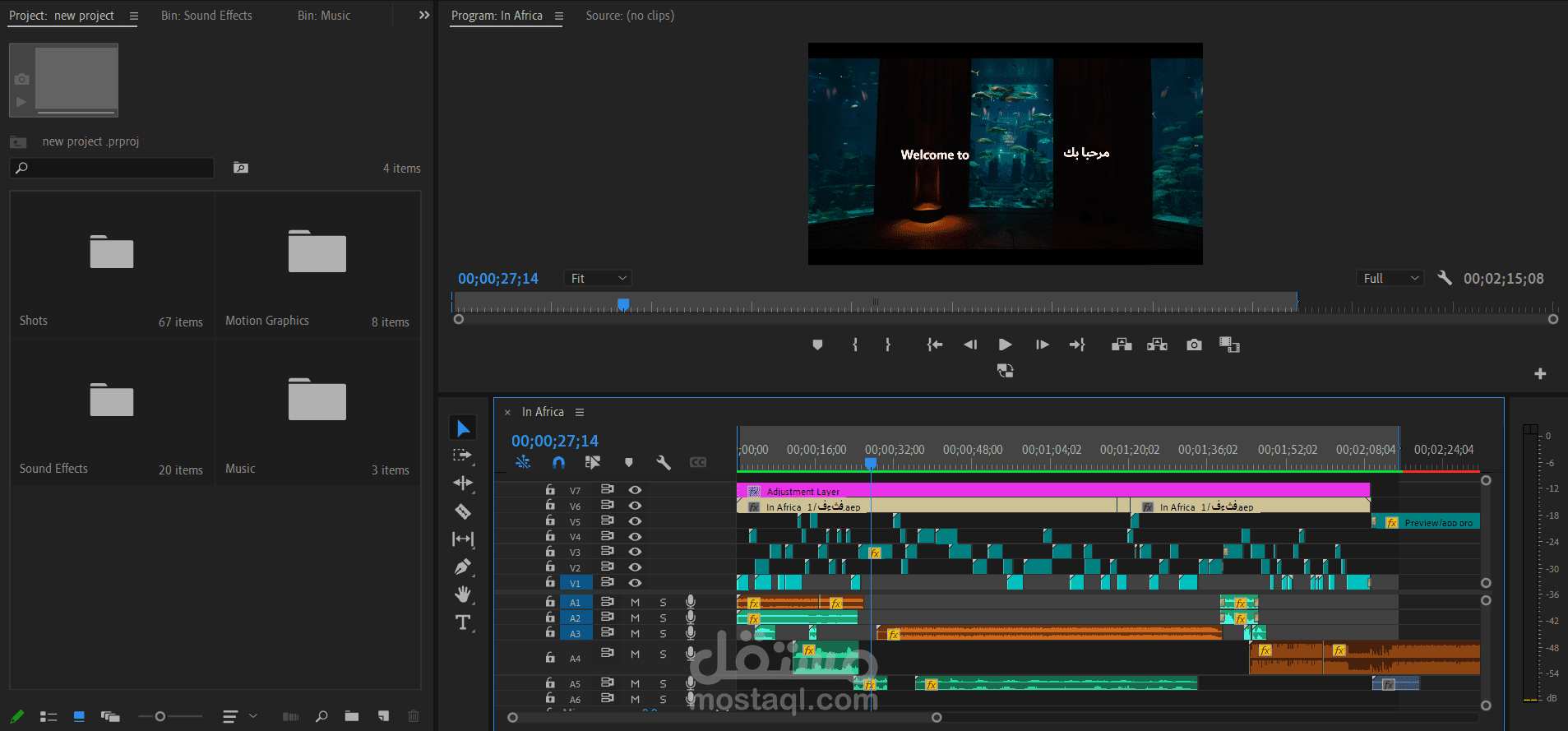The image size is (1568, 731).
Task: Toggle V7 track output eye icon
Action: (x=635, y=490)
